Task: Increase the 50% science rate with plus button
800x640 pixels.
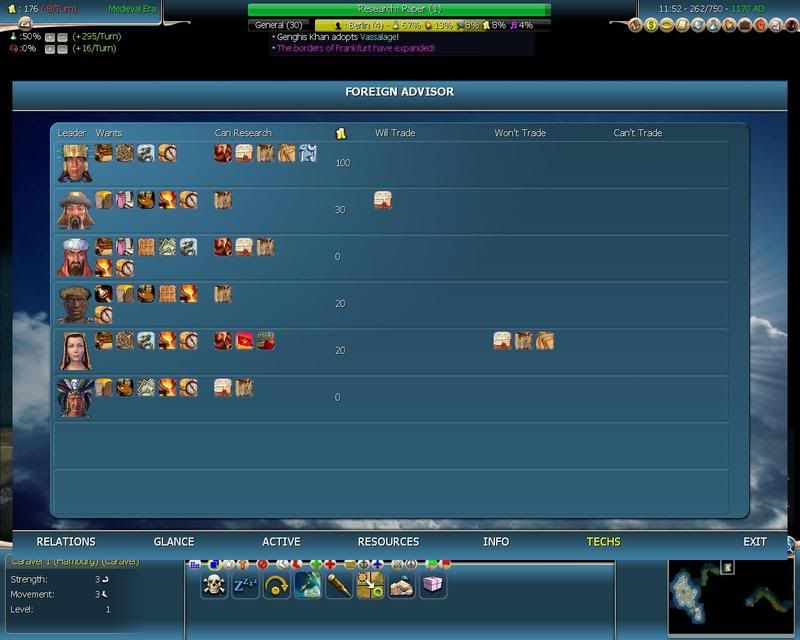Action: (x=49, y=37)
